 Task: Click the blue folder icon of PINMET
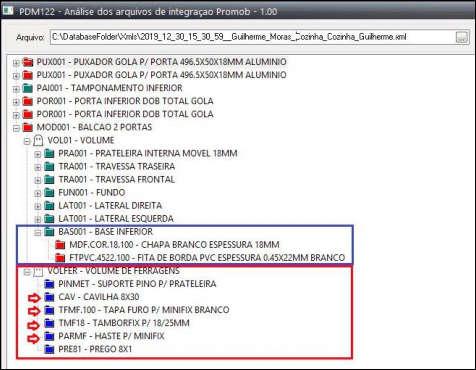(x=49, y=284)
